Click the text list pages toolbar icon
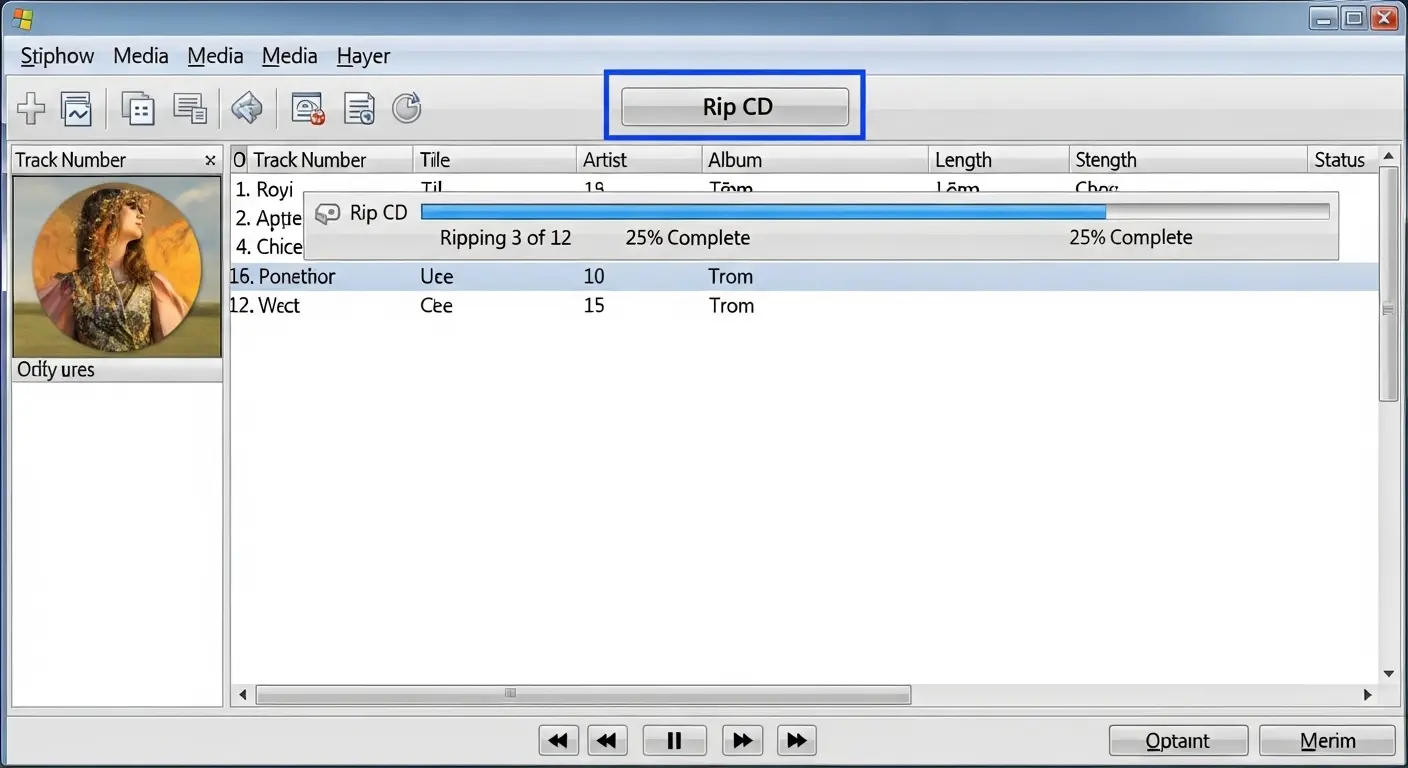This screenshot has width=1408, height=768. pyautogui.click(x=190, y=108)
